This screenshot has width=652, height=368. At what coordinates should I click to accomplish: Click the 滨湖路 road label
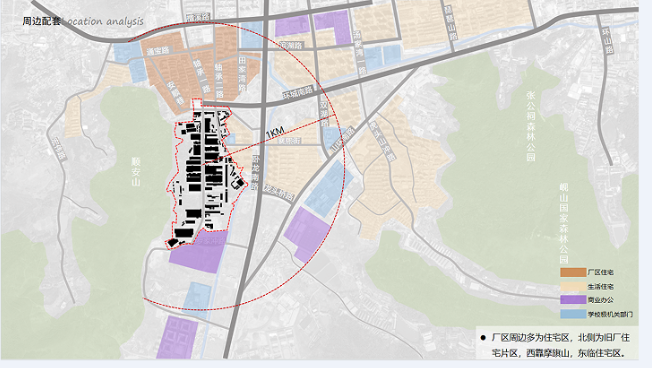(291, 45)
